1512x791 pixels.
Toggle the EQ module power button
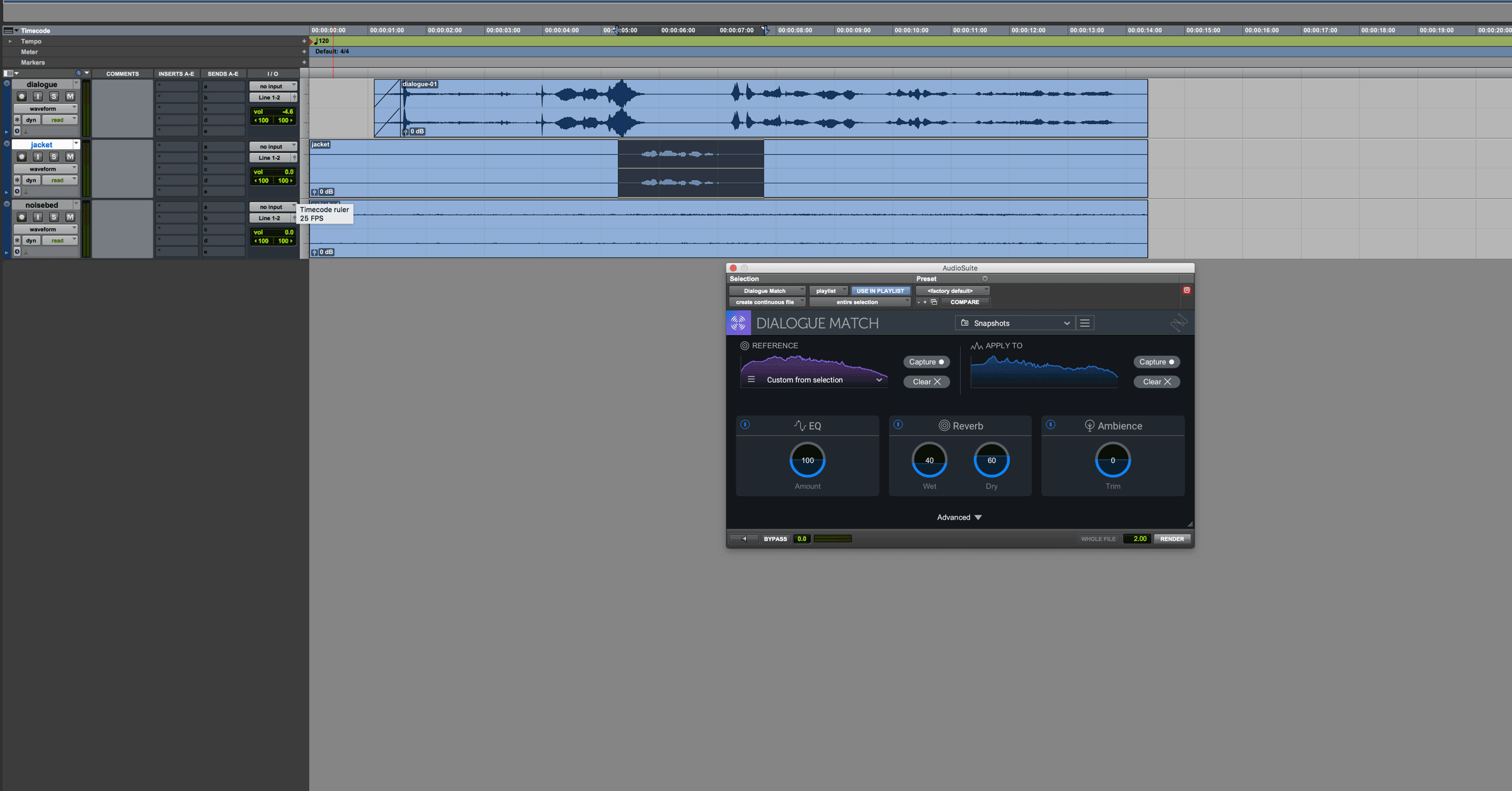point(745,424)
